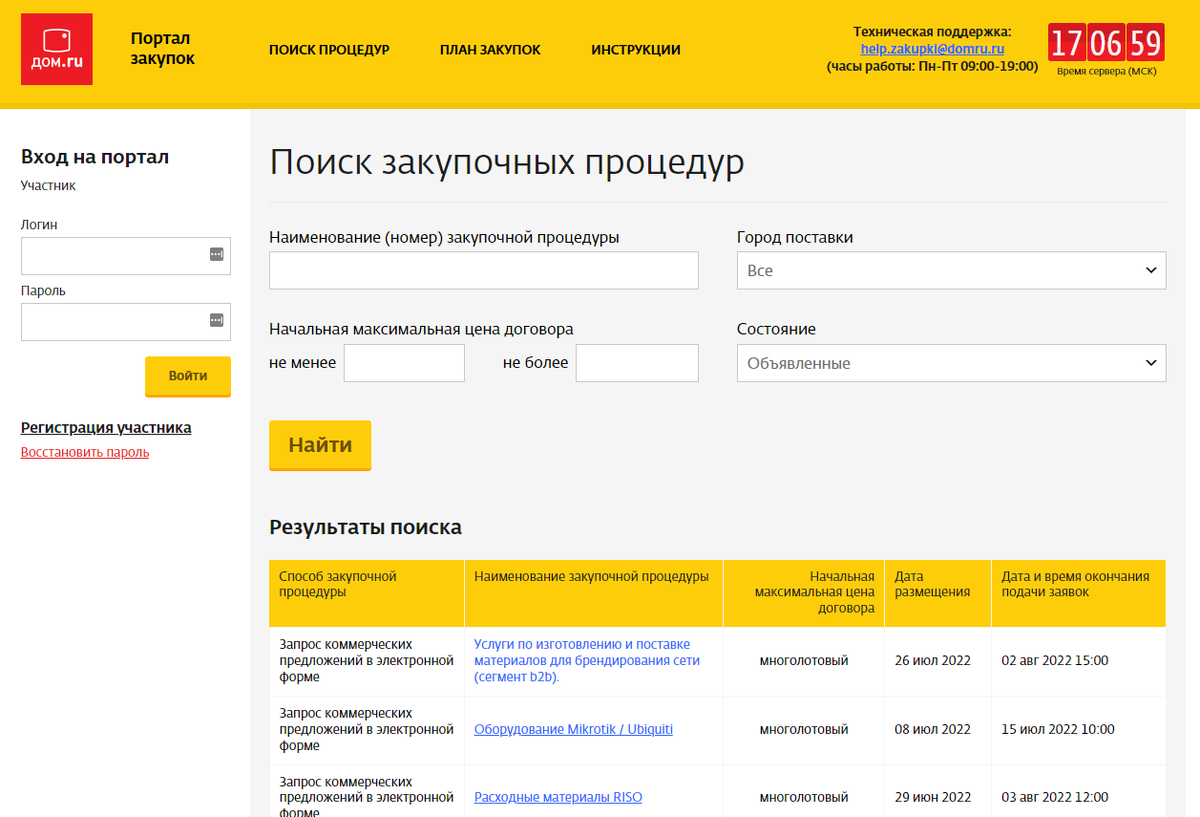Click the server time clock display
Viewport: 1200px width, 817px height.
tap(1106, 43)
